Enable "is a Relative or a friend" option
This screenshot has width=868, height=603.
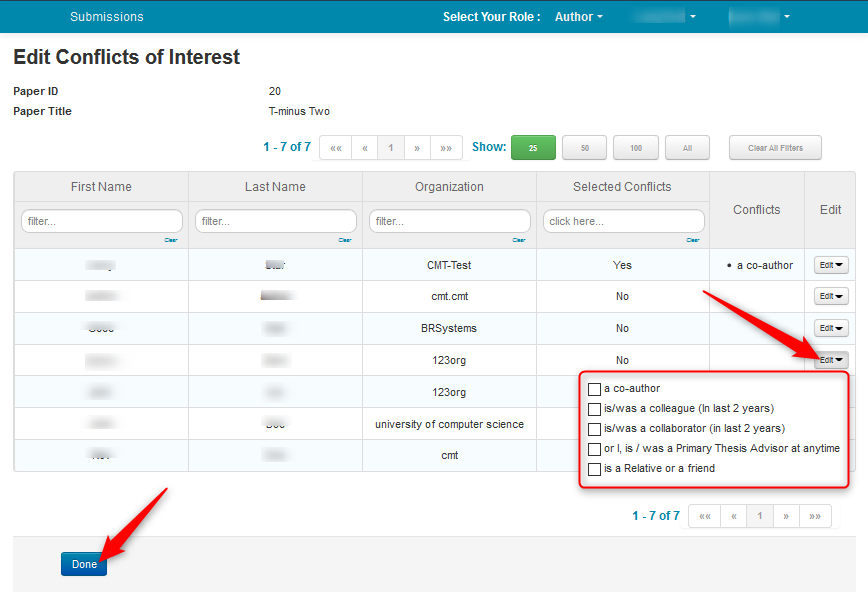coord(595,469)
